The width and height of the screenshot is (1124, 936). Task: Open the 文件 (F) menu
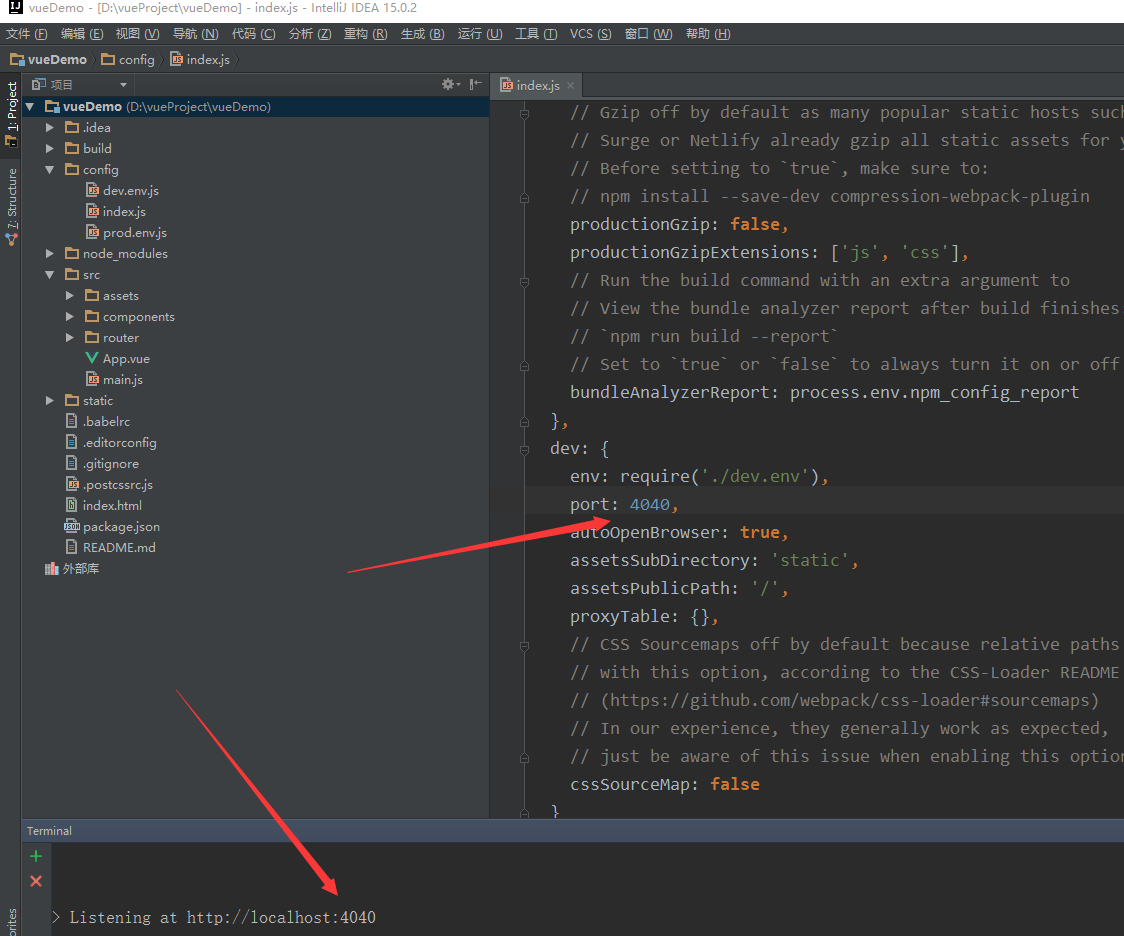27,34
